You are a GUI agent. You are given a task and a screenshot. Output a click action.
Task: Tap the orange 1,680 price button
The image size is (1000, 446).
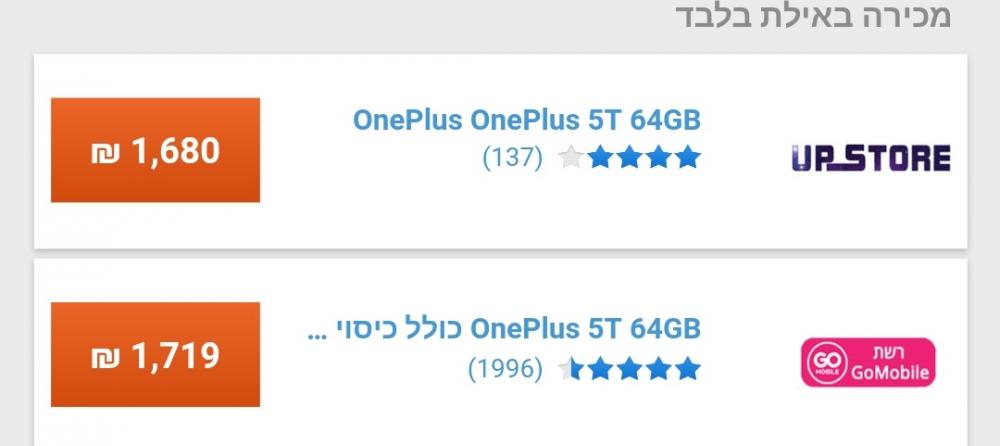(155, 150)
